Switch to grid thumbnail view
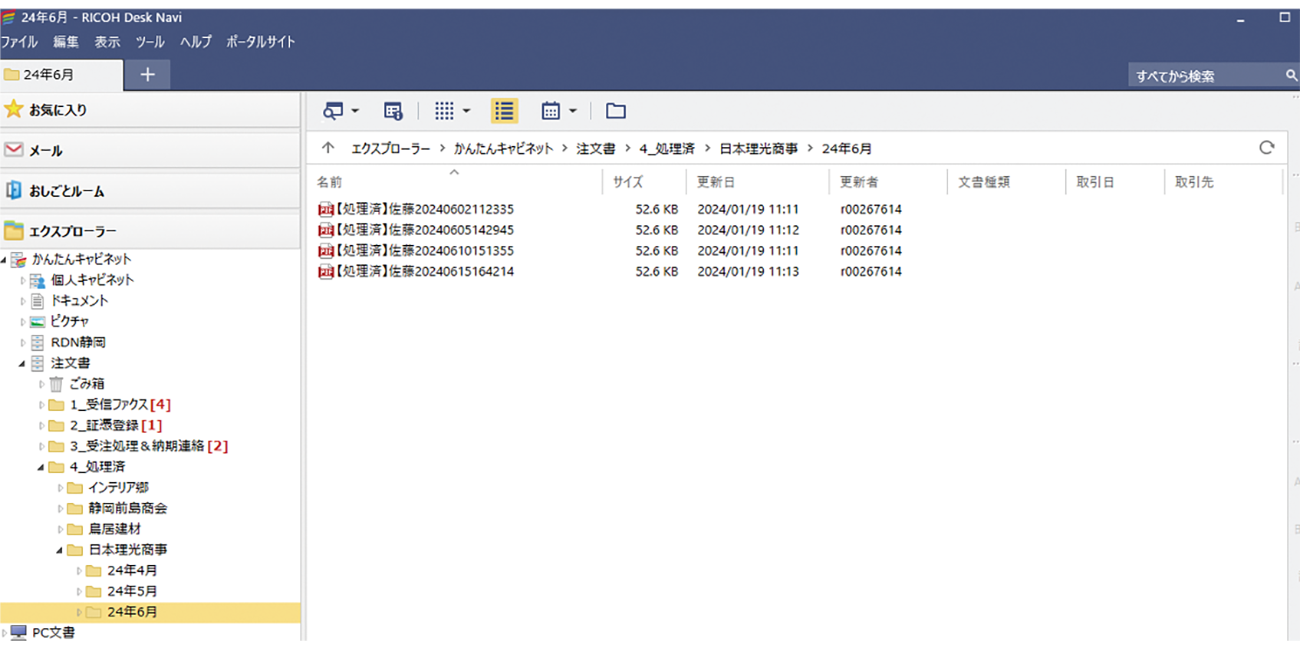Viewport: 1300px width, 650px height. click(x=443, y=110)
